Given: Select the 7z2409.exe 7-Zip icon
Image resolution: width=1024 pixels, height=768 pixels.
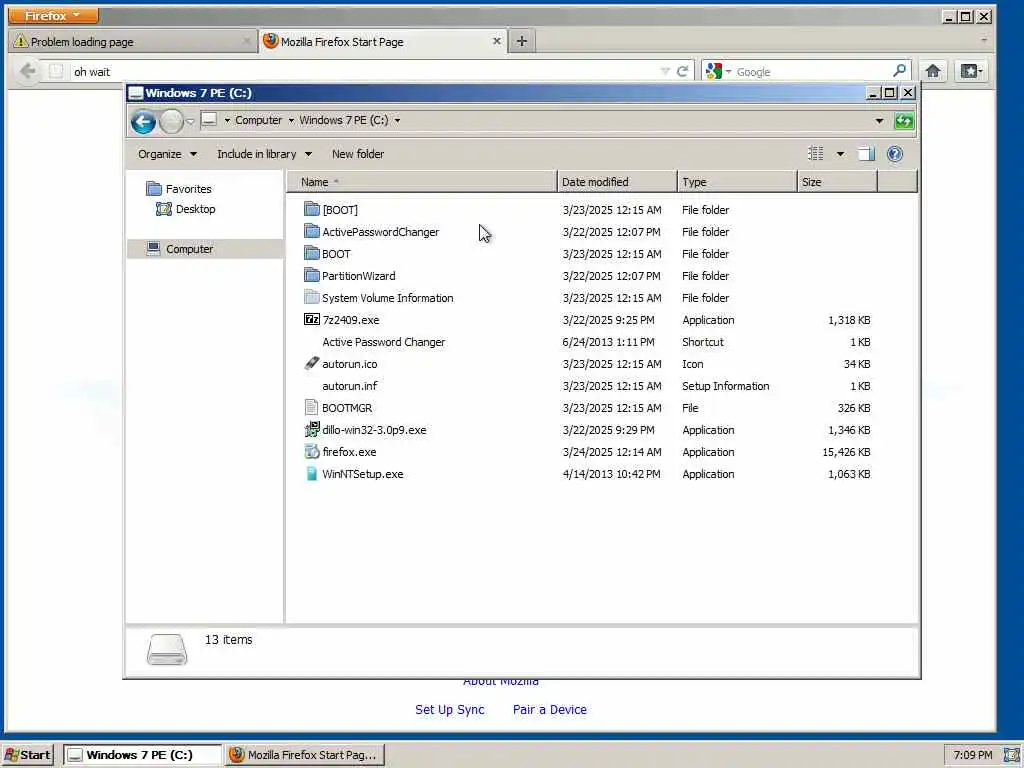Looking at the screenshot, I should tap(312, 319).
